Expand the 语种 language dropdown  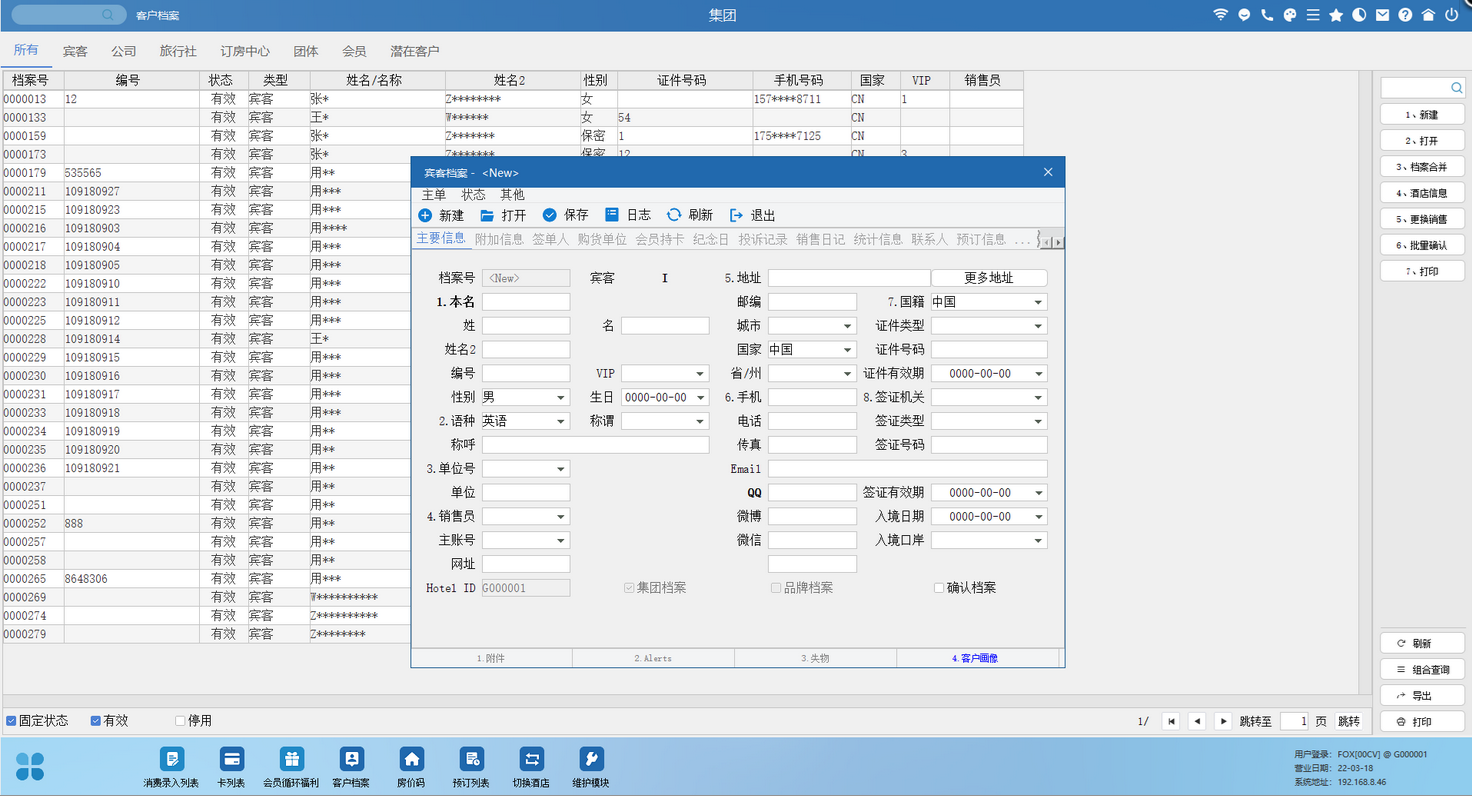[x=561, y=422]
